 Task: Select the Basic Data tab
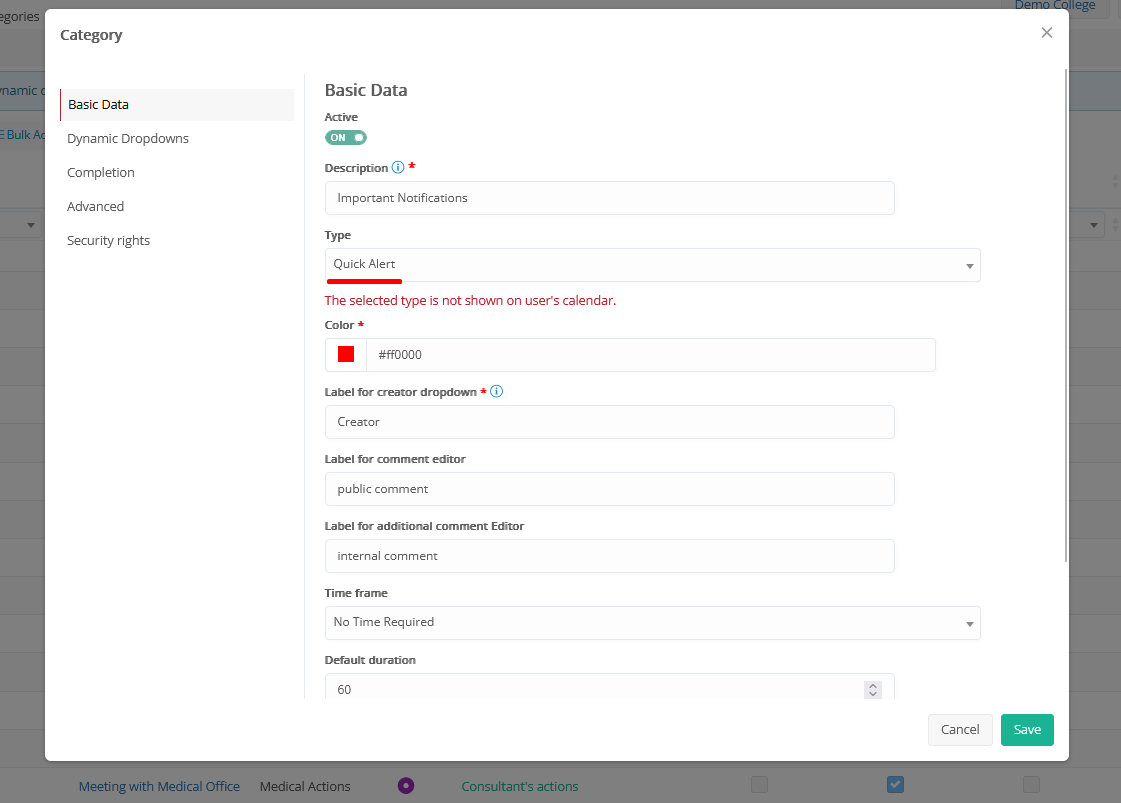[98, 105]
